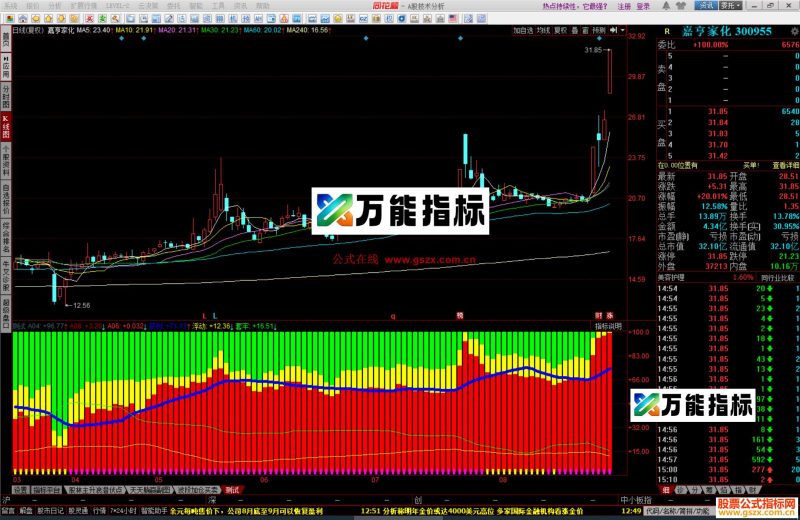Viewport: 800px width, 520px height.
Task: Open 股市日记 in status bar
Action: 51,511
